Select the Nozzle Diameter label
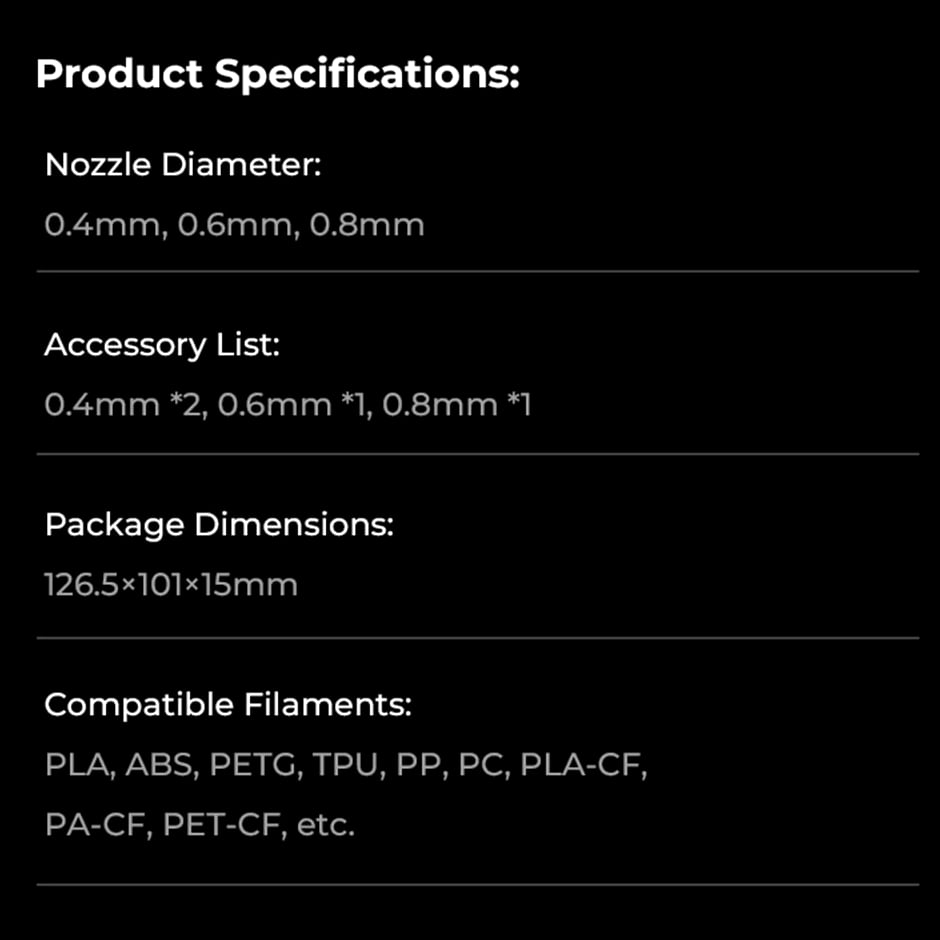This screenshot has height=940, width=940. coord(183,165)
